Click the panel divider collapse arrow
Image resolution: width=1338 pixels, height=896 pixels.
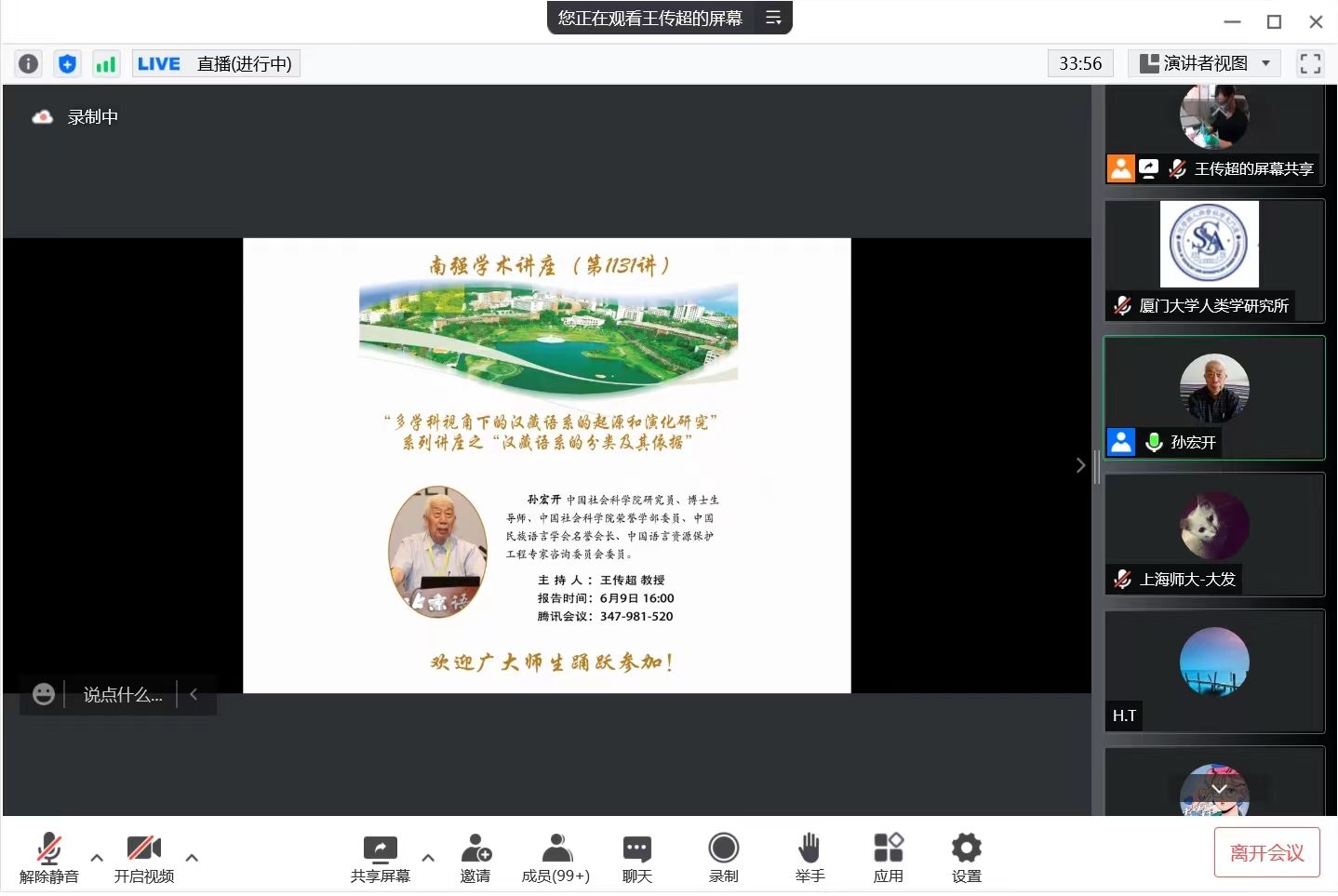pyautogui.click(x=1080, y=465)
